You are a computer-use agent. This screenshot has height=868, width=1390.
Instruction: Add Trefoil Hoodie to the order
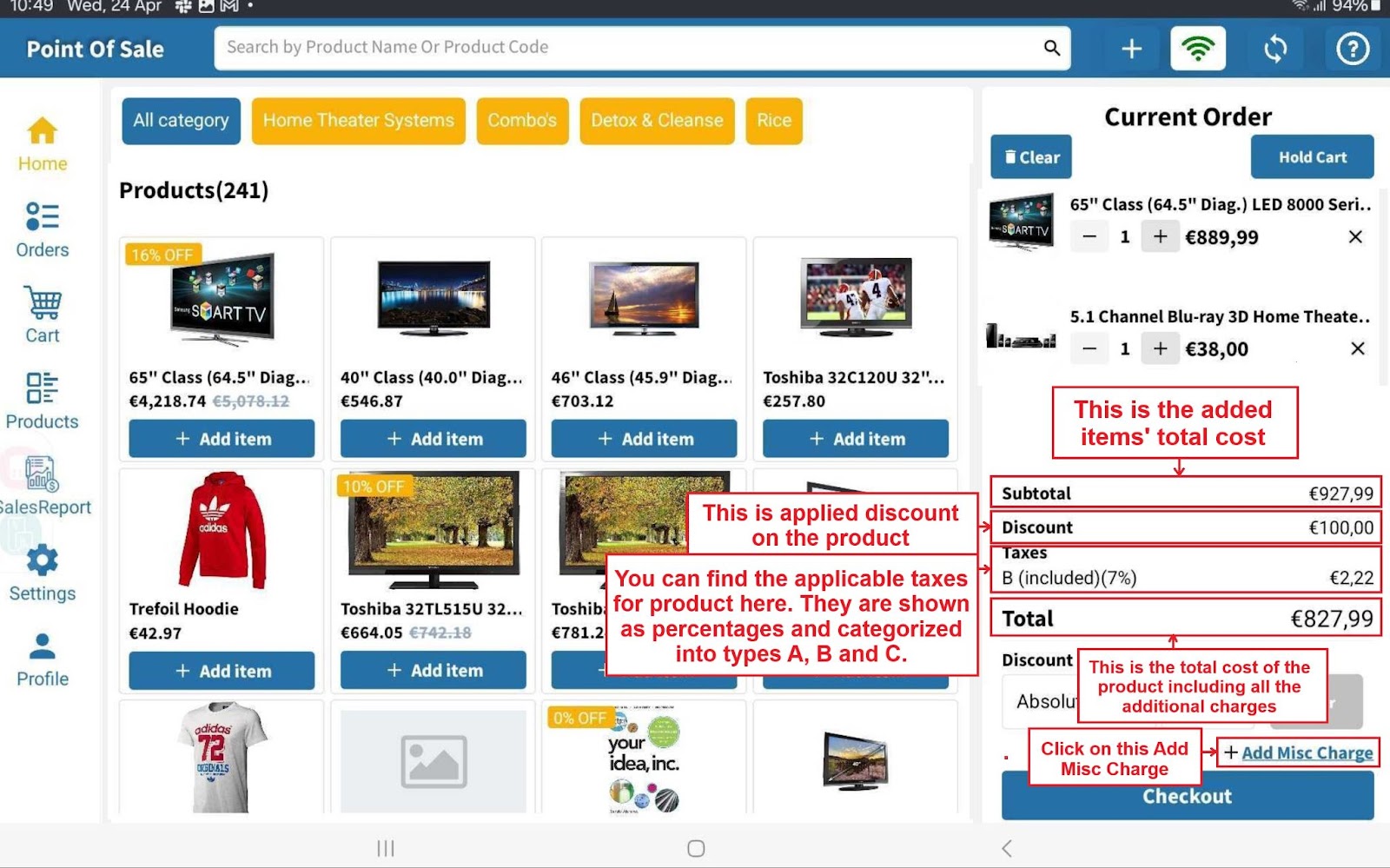pos(222,671)
